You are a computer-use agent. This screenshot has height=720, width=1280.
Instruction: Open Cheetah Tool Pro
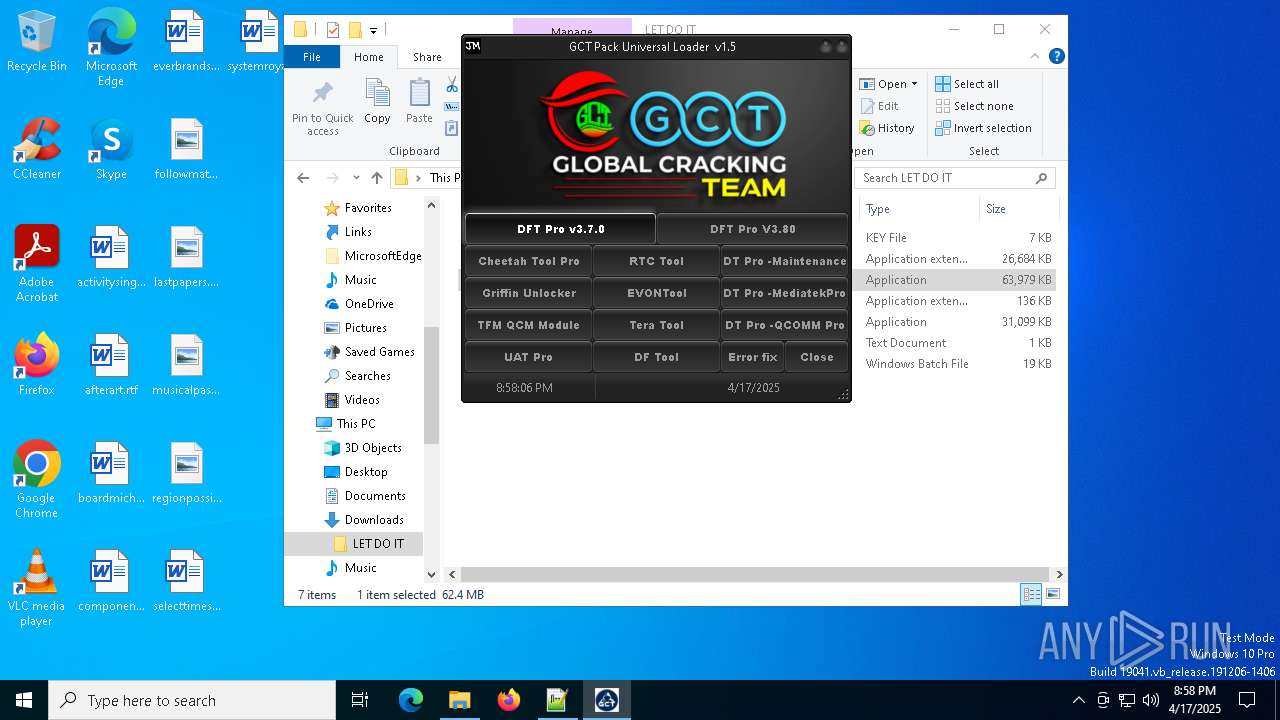click(x=528, y=261)
